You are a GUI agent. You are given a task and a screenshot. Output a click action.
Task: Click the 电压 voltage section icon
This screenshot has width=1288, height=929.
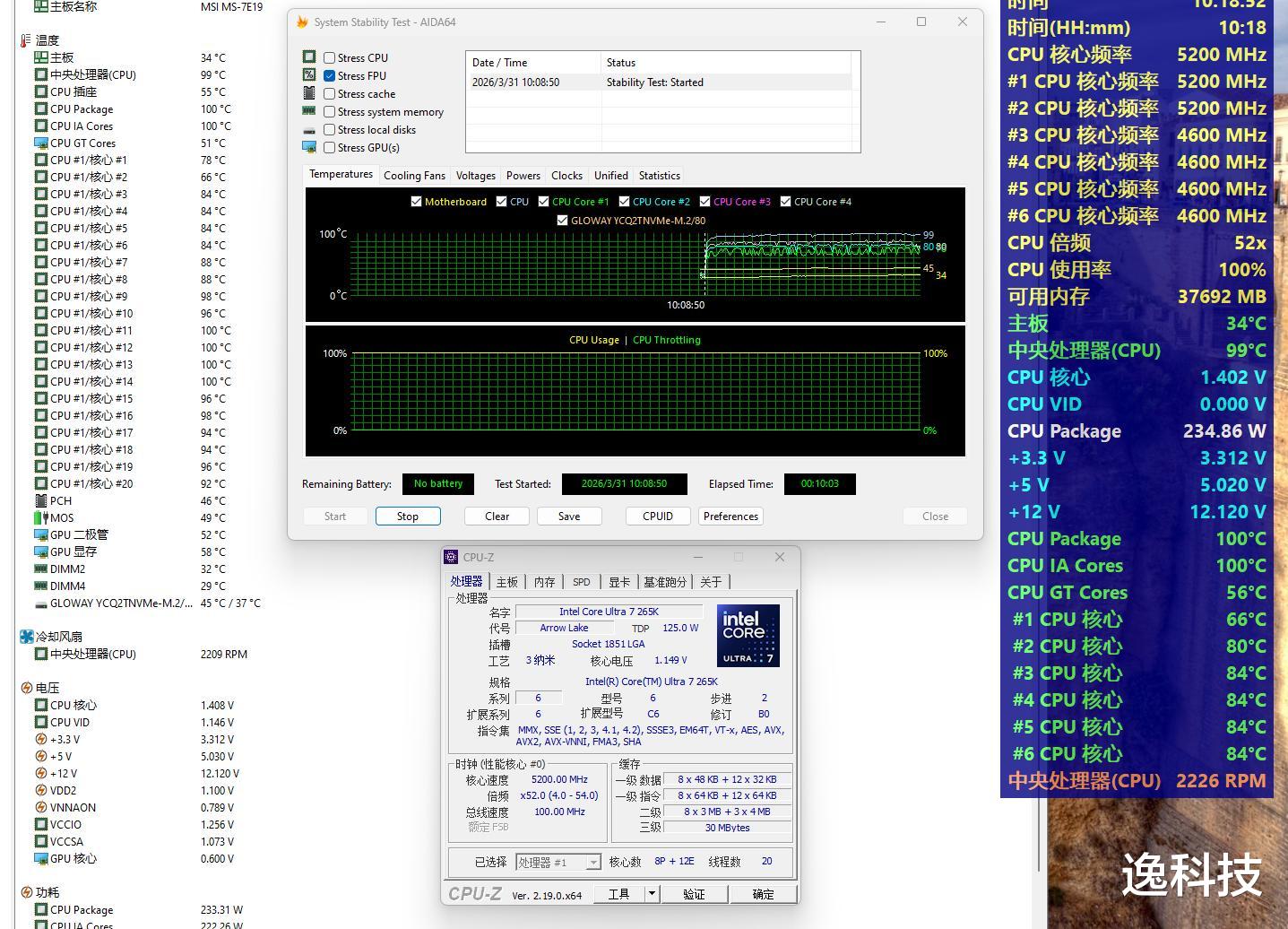tap(27, 688)
